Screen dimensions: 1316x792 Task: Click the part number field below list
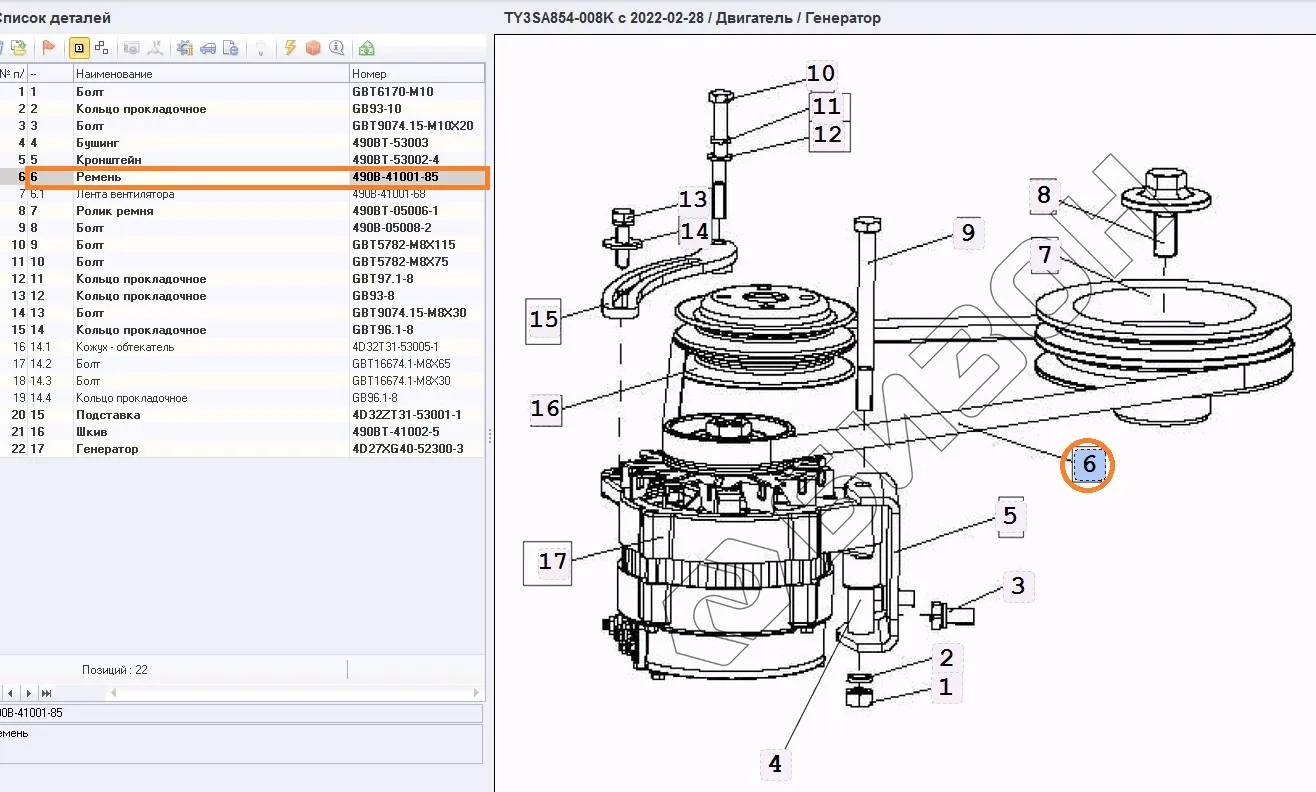tap(240, 713)
